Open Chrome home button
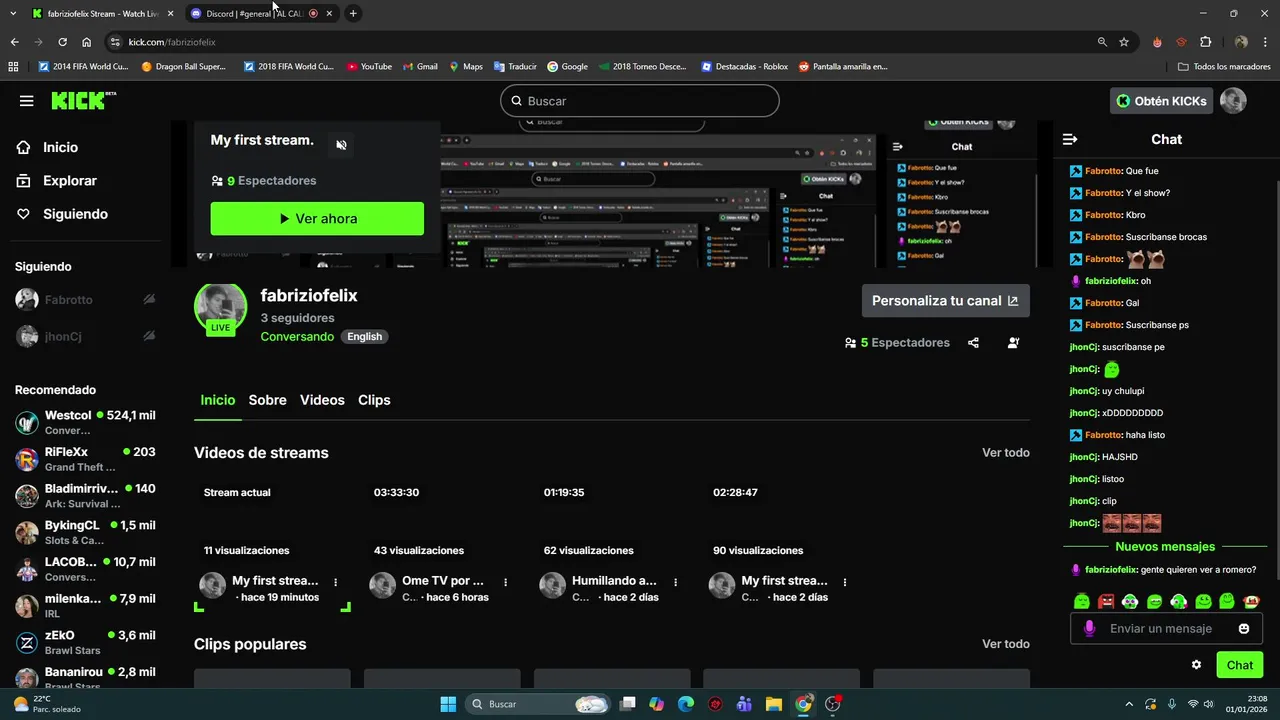1280x720 pixels. click(x=87, y=42)
